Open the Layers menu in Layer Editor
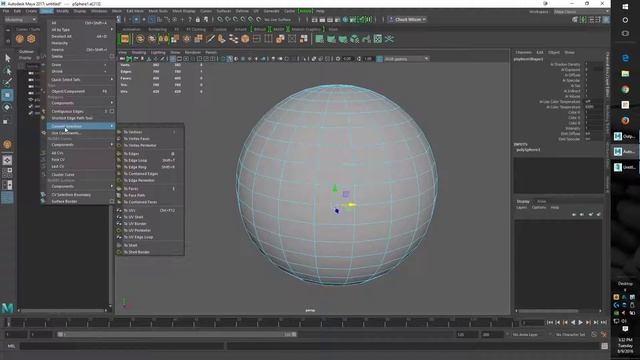The image size is (640, 360). click(522, 207)
